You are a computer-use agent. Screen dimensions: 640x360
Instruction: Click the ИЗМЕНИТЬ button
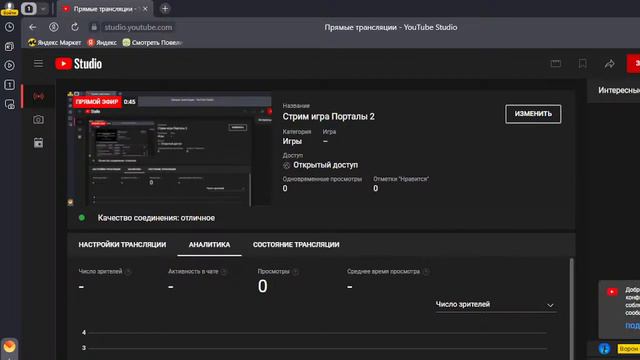tap(533, 114)
